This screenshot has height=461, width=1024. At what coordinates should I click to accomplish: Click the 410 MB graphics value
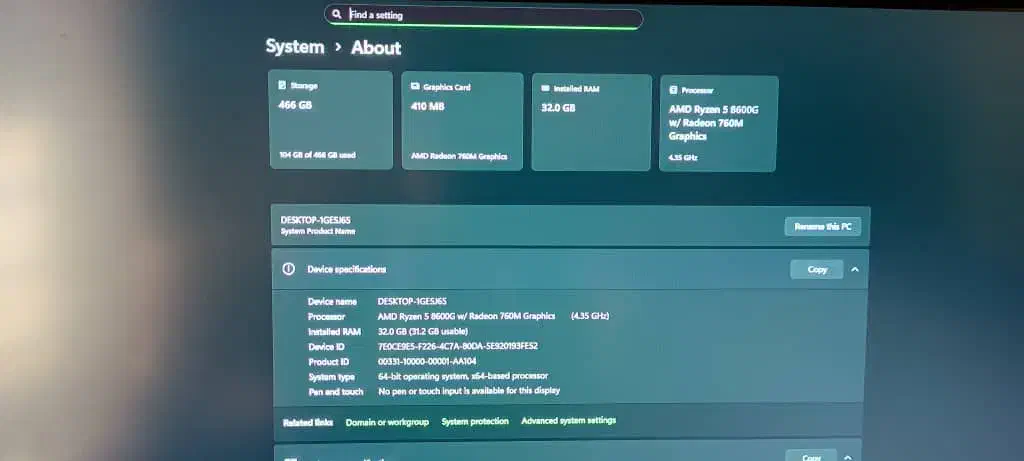pyautogui.click(x=428, y=106)
